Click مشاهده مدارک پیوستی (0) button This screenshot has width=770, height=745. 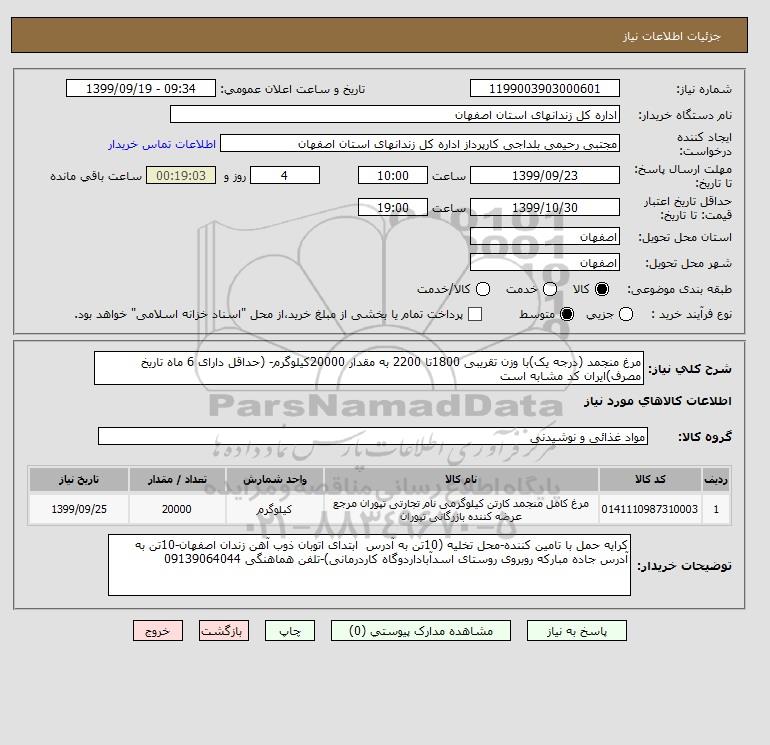[421, 631]
